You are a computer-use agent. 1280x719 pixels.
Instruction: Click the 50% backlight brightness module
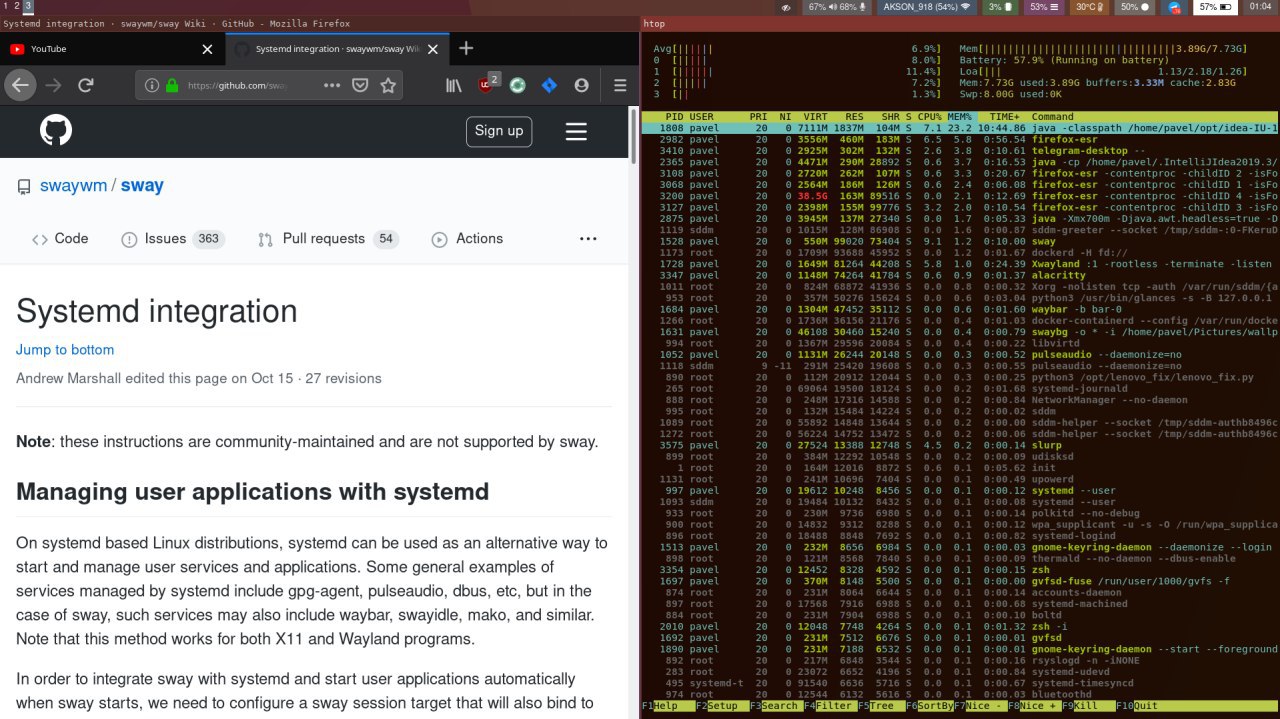1134,7
